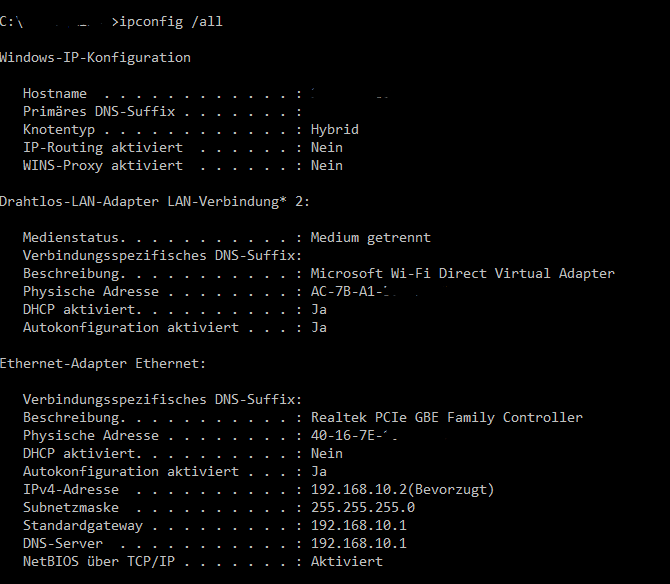Click the Medium getrennt status text
Viewport: 670px width, 584px height.
tap(370, 238)
